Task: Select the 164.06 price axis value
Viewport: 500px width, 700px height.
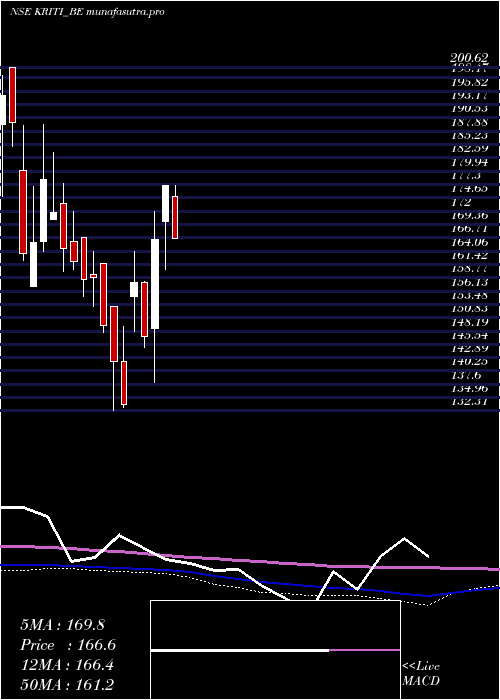Action: 469,242
